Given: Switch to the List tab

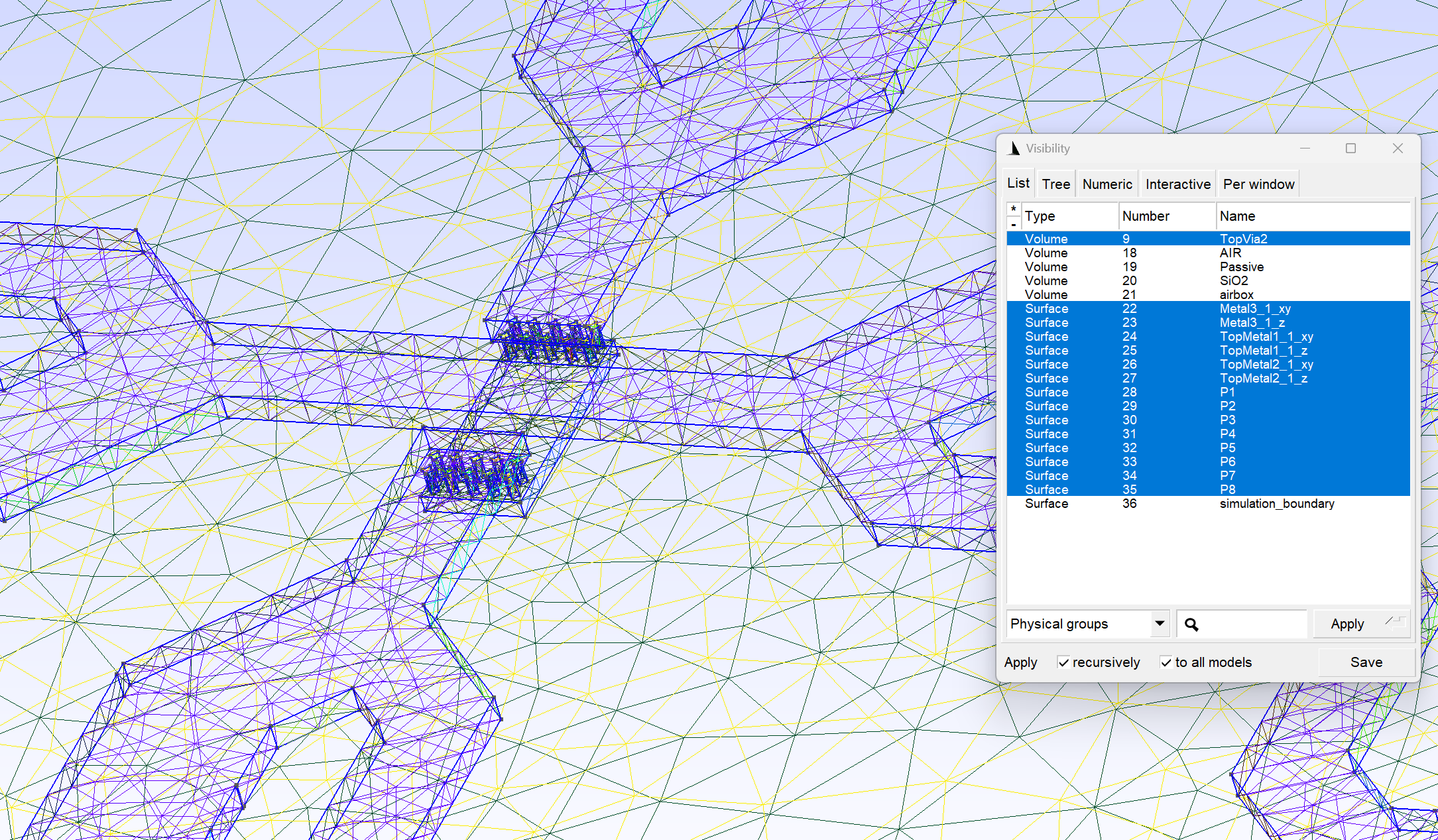Looking at the screenshot, I should (1018, 184).
